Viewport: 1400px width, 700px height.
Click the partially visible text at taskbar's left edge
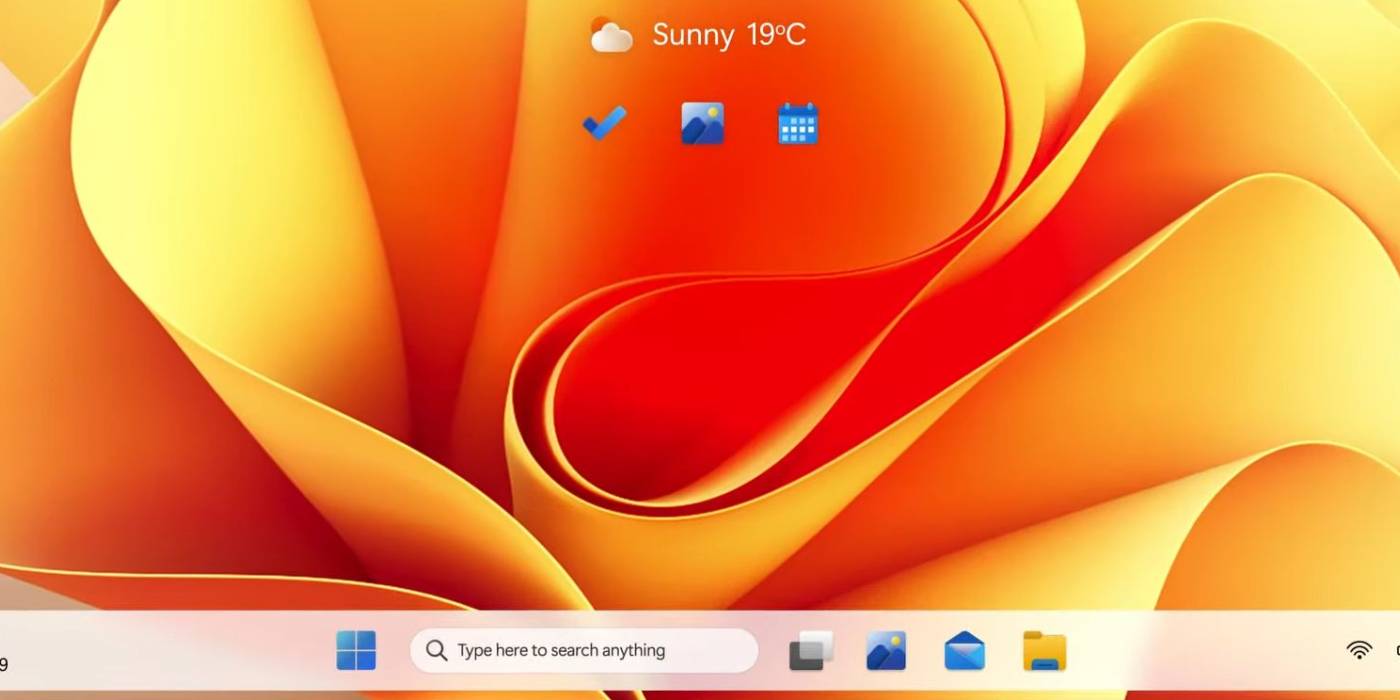pyautogui.click(x=4, y=664)
